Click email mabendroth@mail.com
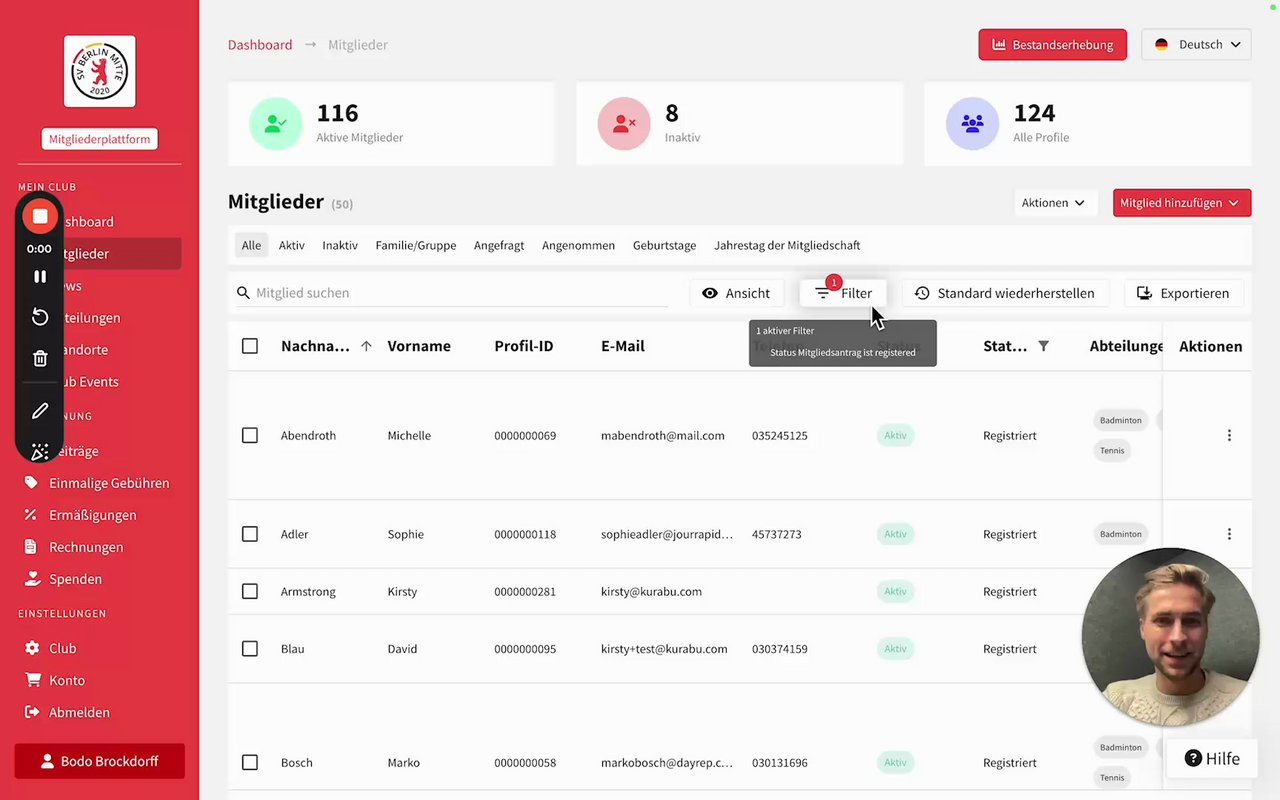This screenshot has width=1280, height=800. (x=663, y=435)
